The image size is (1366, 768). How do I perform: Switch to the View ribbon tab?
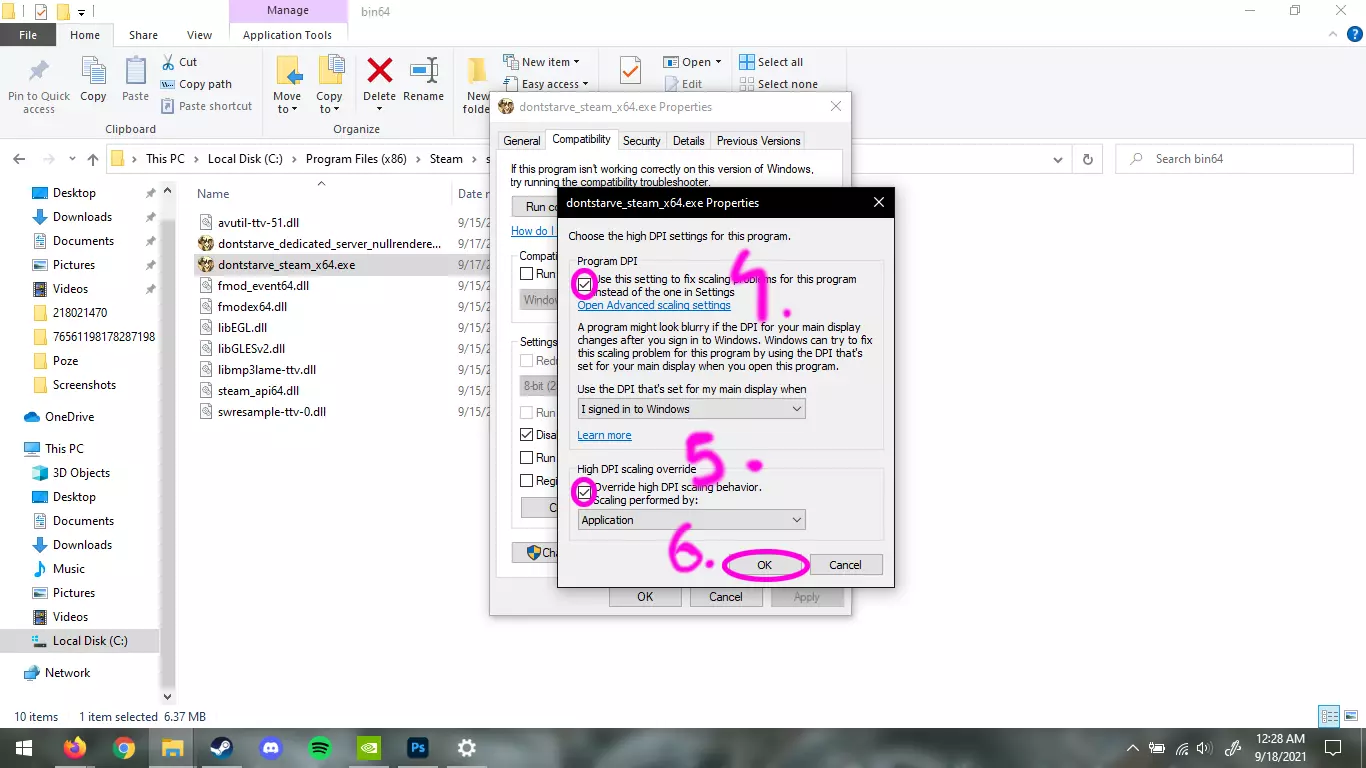click(x=200, y=35)
